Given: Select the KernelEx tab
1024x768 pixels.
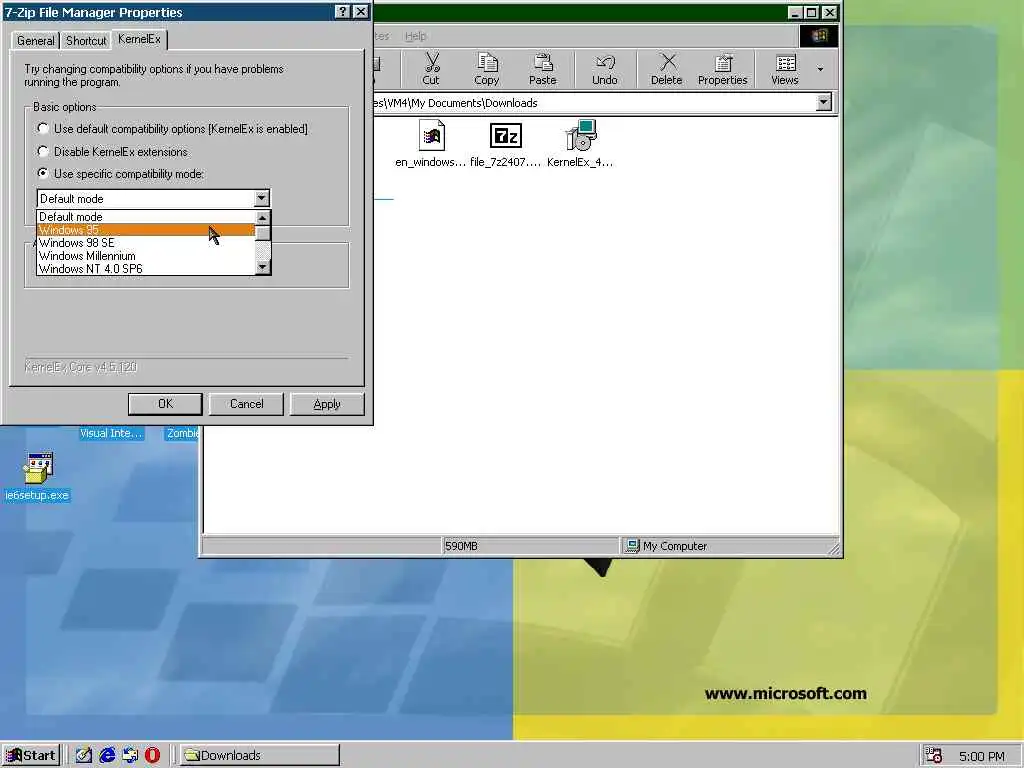Looking at the screenshot, I should (139, 39).
